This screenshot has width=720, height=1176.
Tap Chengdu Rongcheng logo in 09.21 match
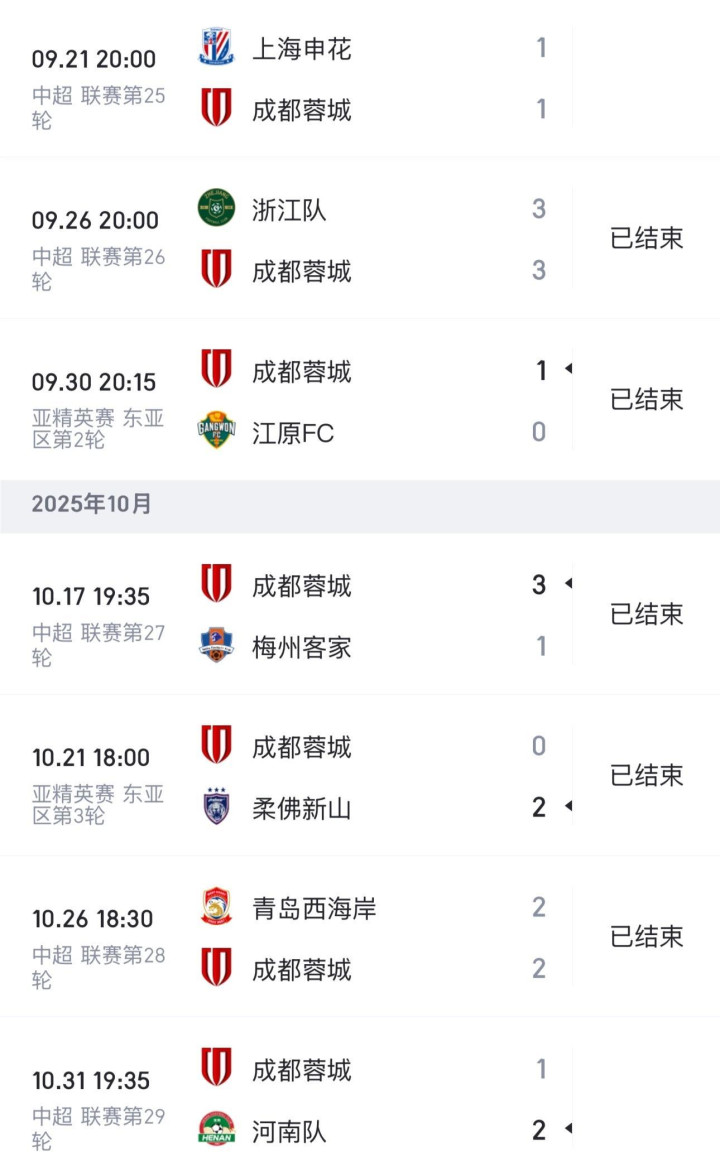click(216, 108)
